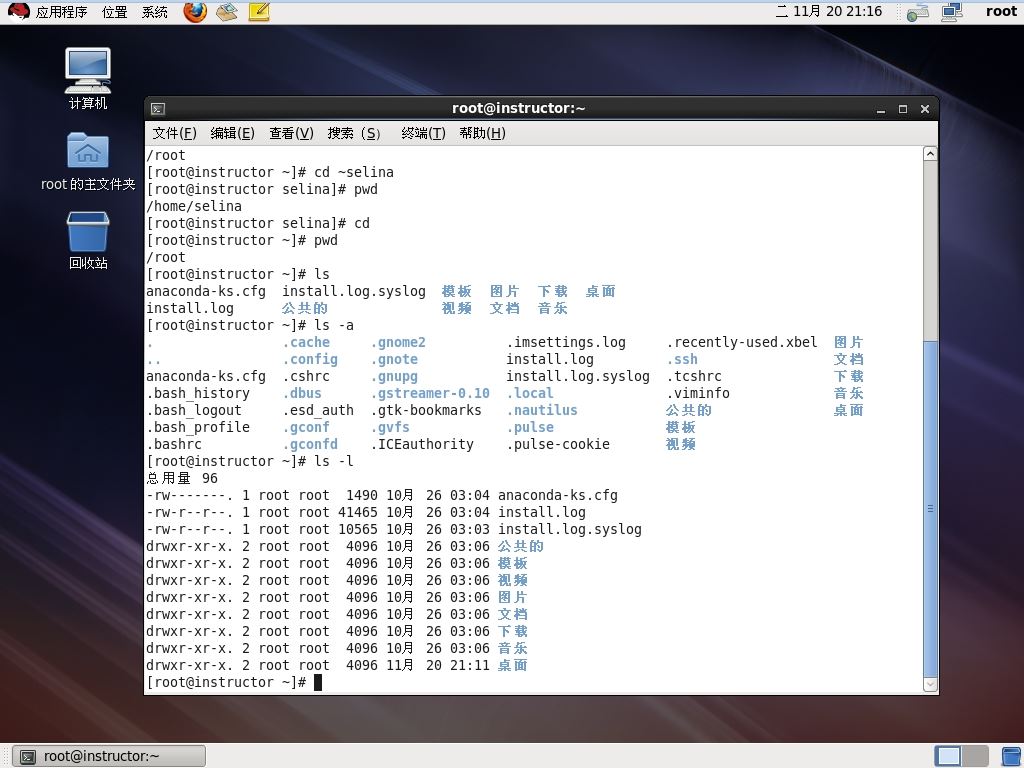Open the Computer desktop icon
1024x768 pixels.
[x=88, y=78]
